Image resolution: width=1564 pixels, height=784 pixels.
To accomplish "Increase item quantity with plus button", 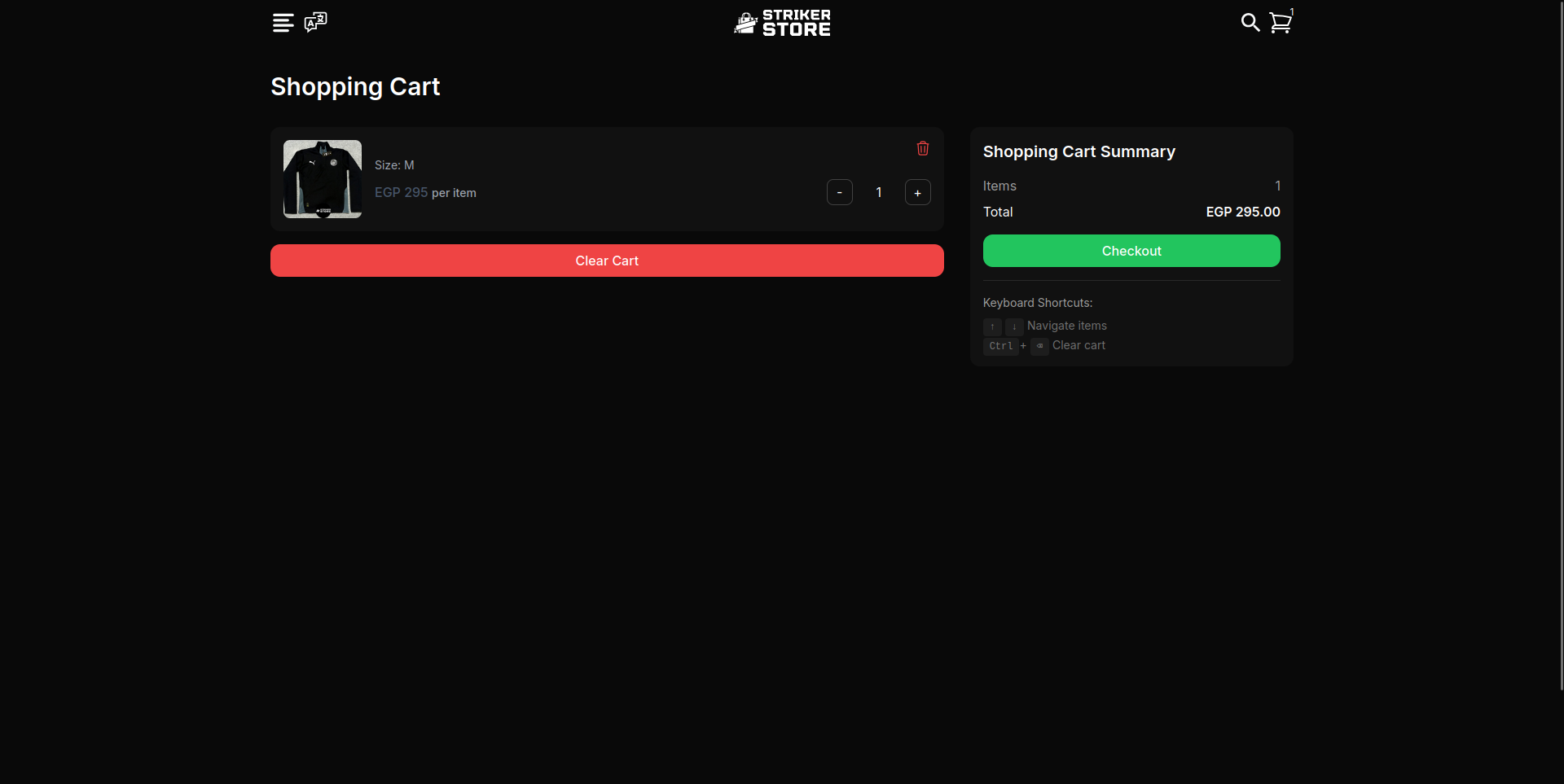I will click(x=917, y=192).
